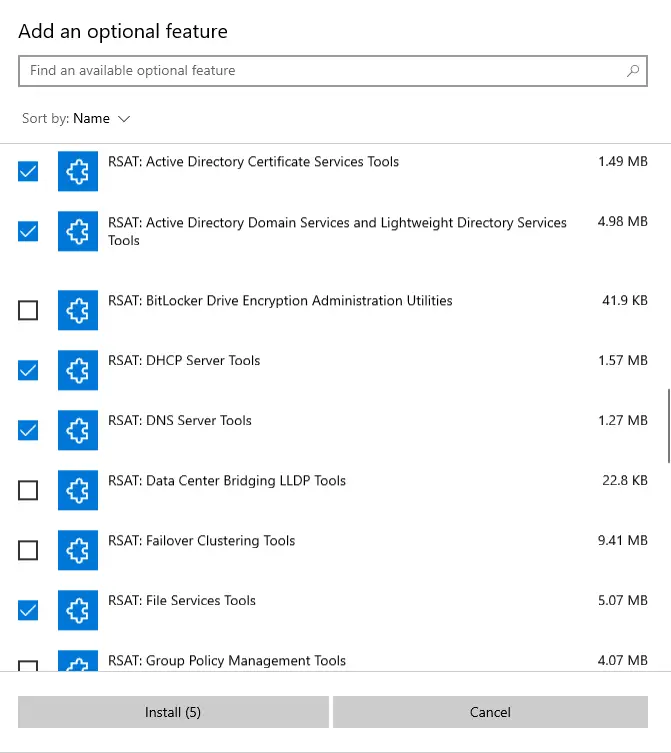Viewport: 671px width, 753px height.
Task: Focus the Find an available optional feature field
Action: 333,71
